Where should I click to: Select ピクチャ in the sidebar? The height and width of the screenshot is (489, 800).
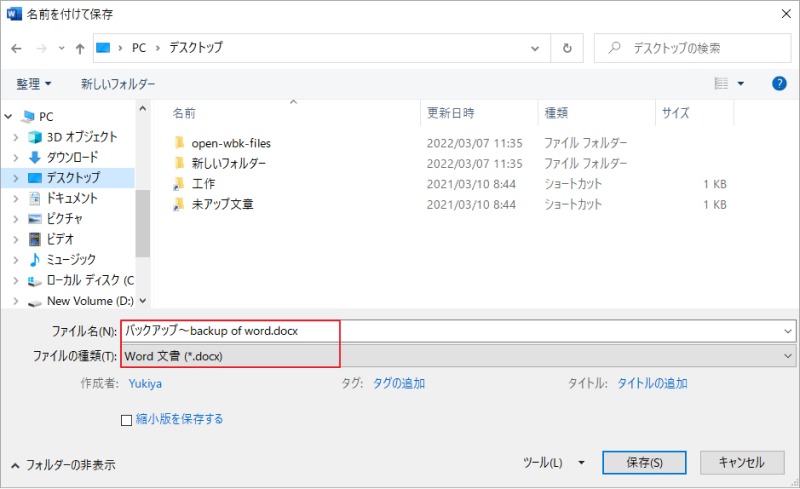click(64, 218)
